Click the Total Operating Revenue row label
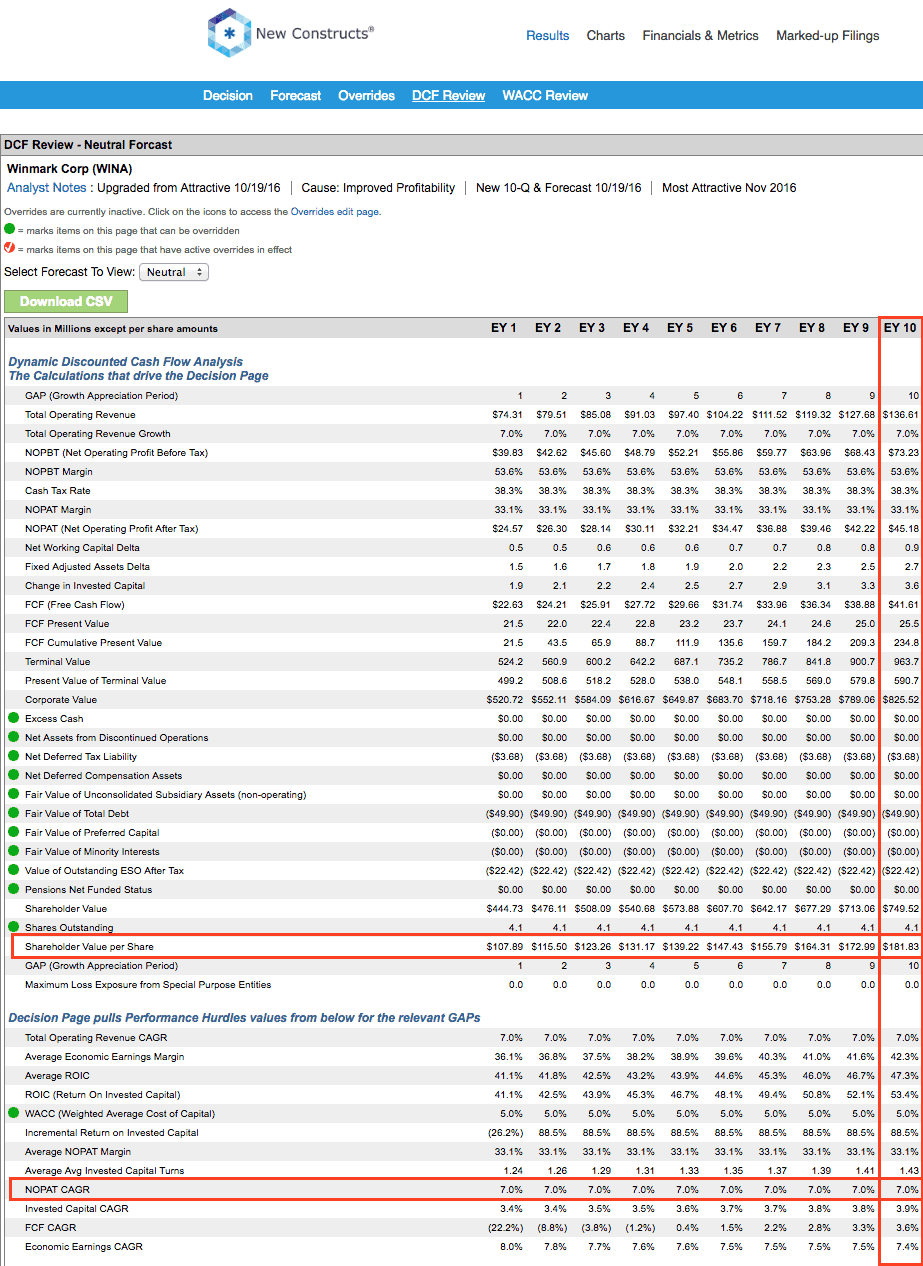The image size is (923, 1266). coord(80,414)
